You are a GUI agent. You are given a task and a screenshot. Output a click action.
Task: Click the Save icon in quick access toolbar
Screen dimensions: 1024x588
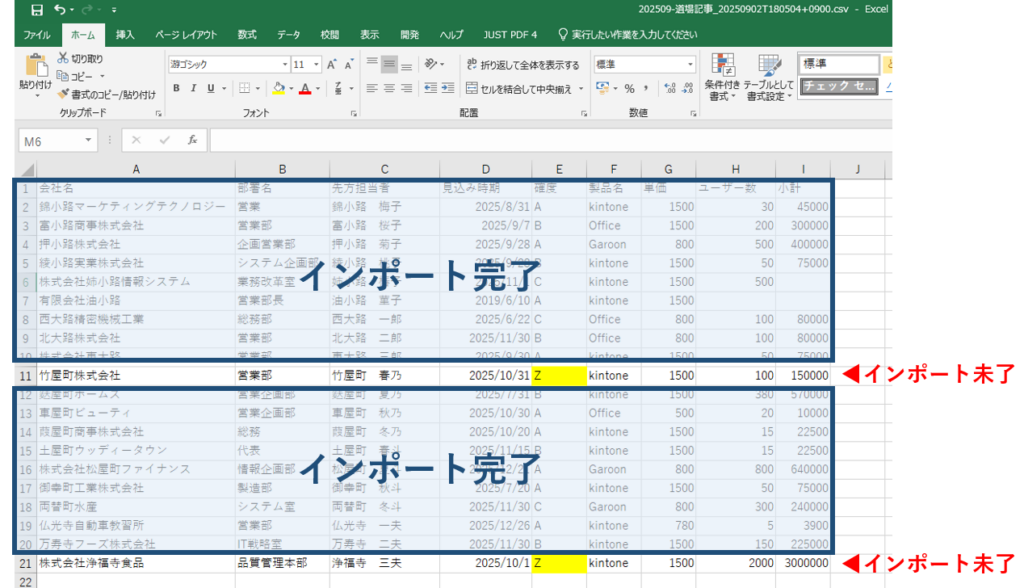[x=37, y=10]
